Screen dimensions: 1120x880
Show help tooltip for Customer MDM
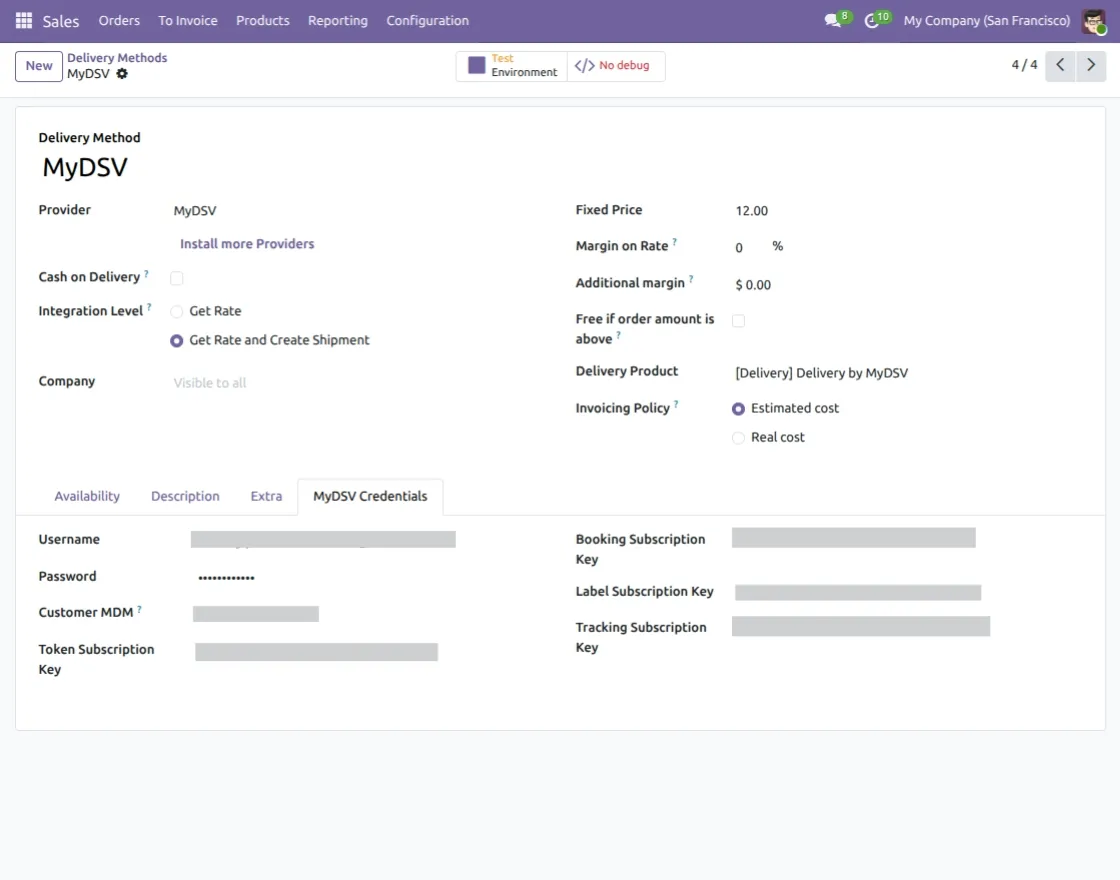[x=139, y=609]
